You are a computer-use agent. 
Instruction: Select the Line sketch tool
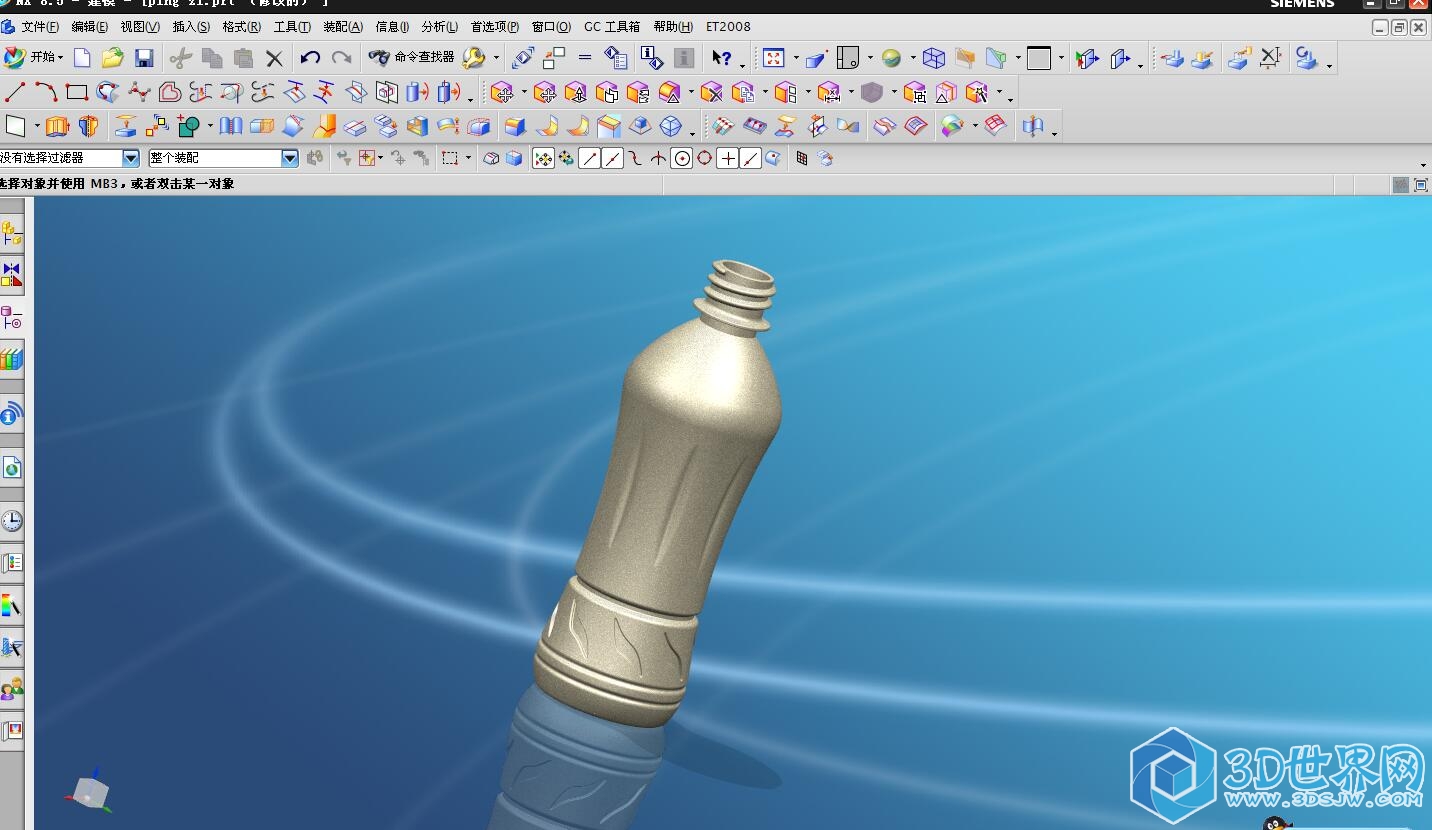(14, 93)
